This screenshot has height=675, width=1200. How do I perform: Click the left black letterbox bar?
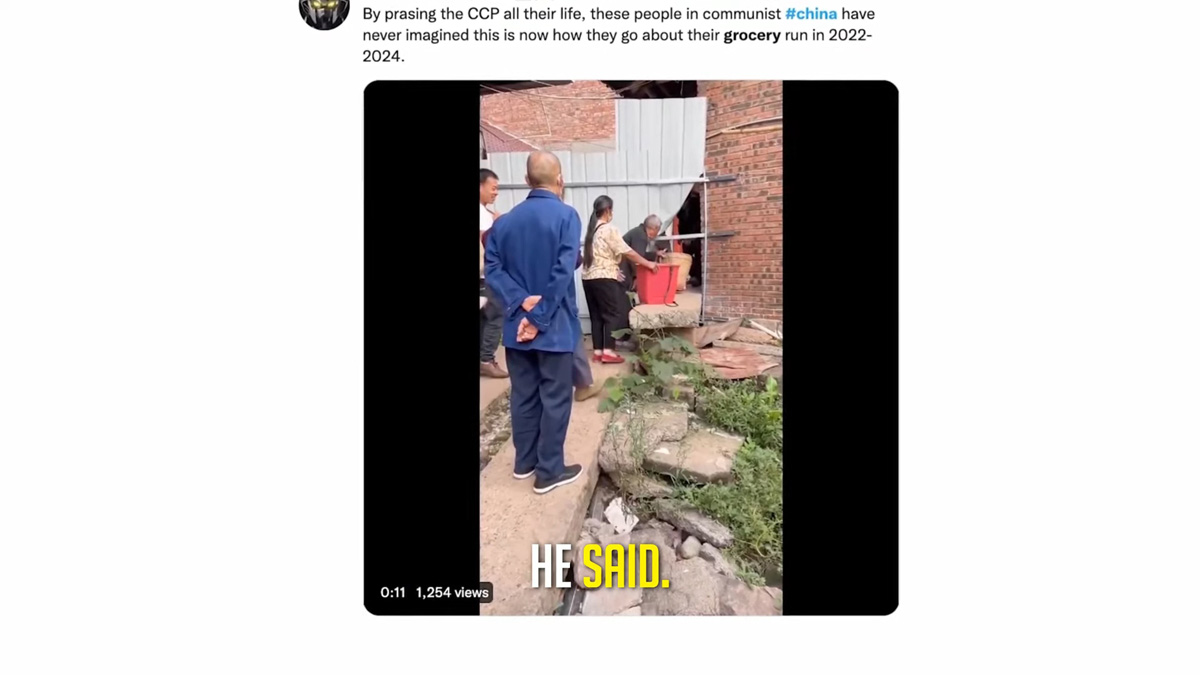421,347
